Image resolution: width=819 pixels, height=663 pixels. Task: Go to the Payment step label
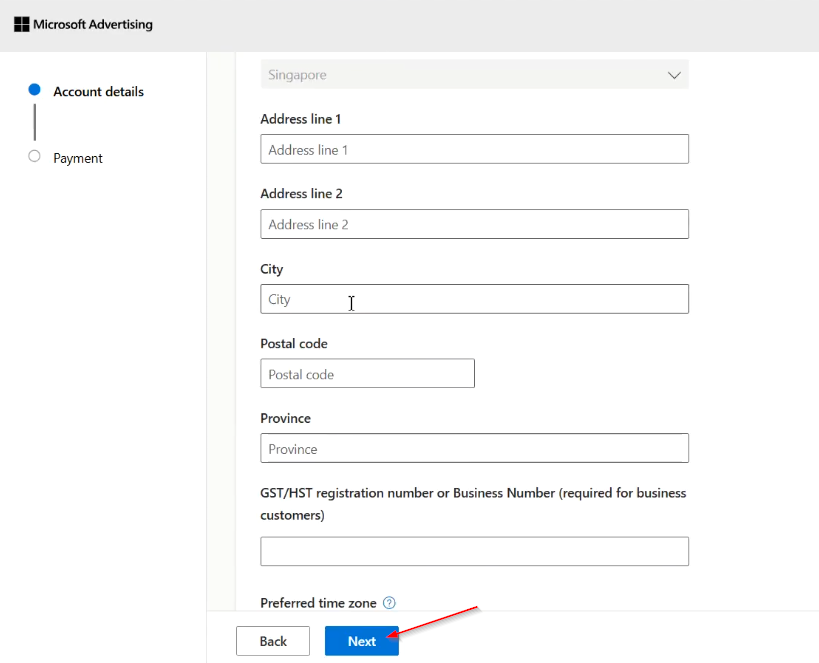78,159
